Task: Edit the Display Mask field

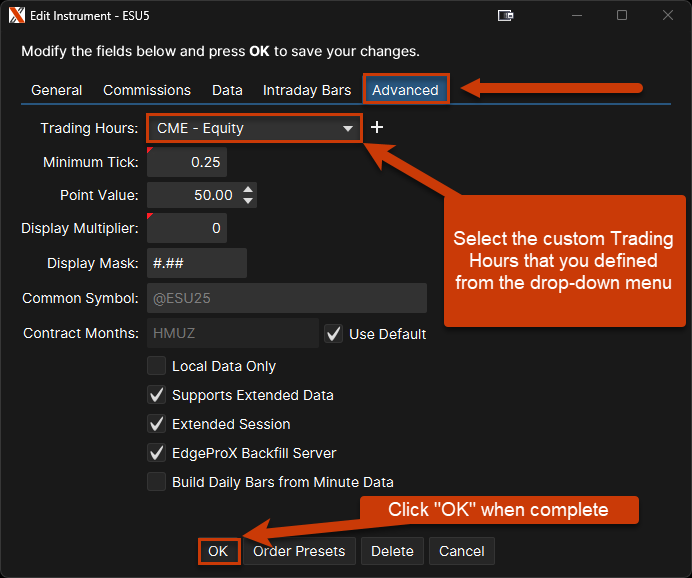Action: pyautogui.click(x=197, y=263)
